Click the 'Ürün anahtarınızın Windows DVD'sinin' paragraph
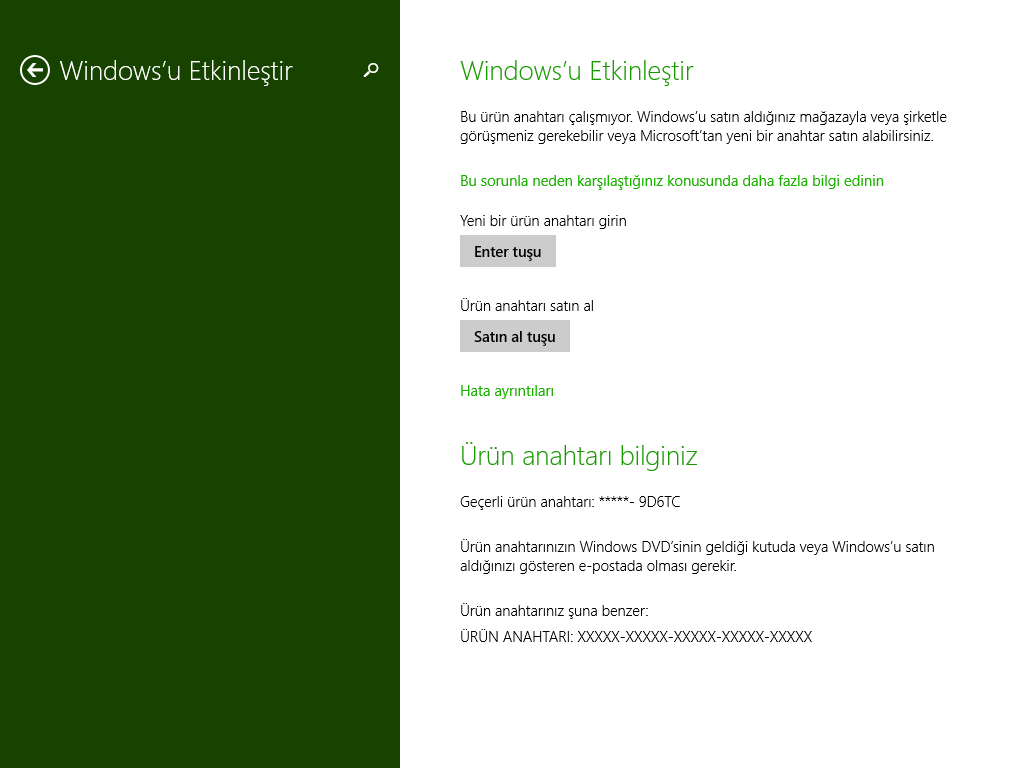The width and height of the screenshot is (1024, 768). [697, 556]
